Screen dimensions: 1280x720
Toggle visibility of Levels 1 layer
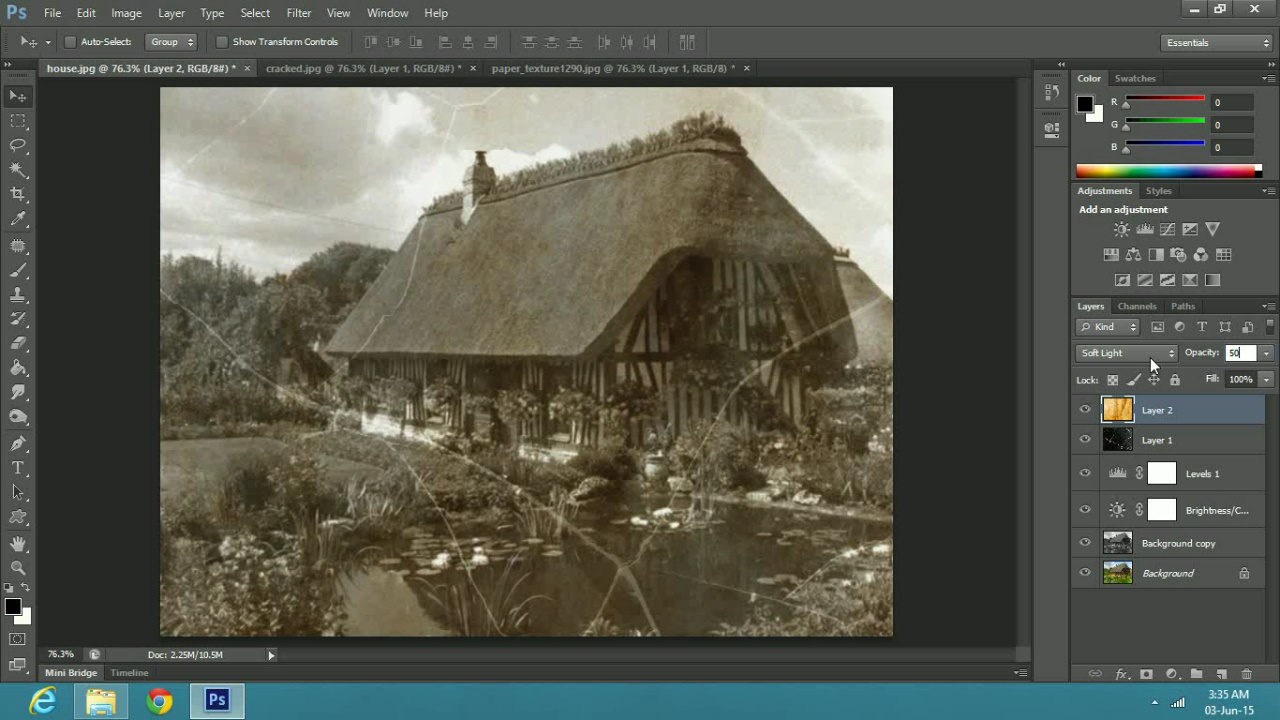point(1085,473)
